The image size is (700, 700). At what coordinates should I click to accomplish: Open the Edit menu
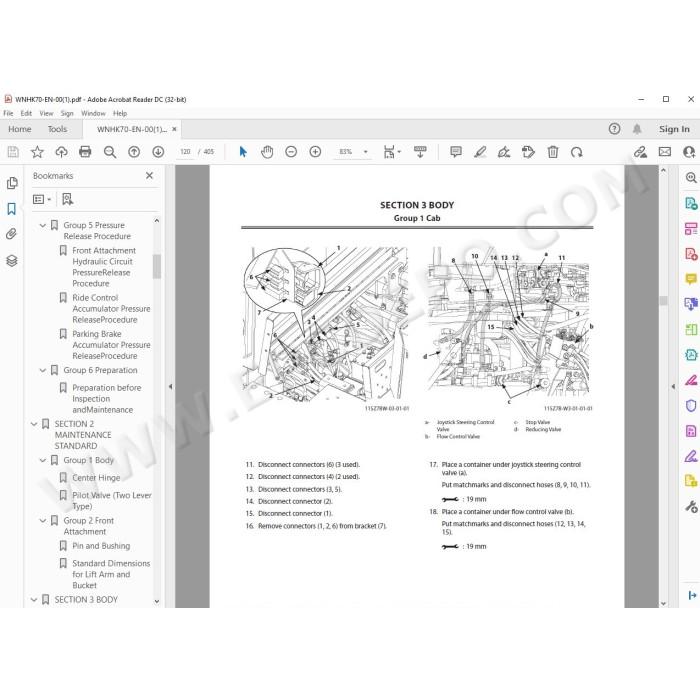point(26,113)
